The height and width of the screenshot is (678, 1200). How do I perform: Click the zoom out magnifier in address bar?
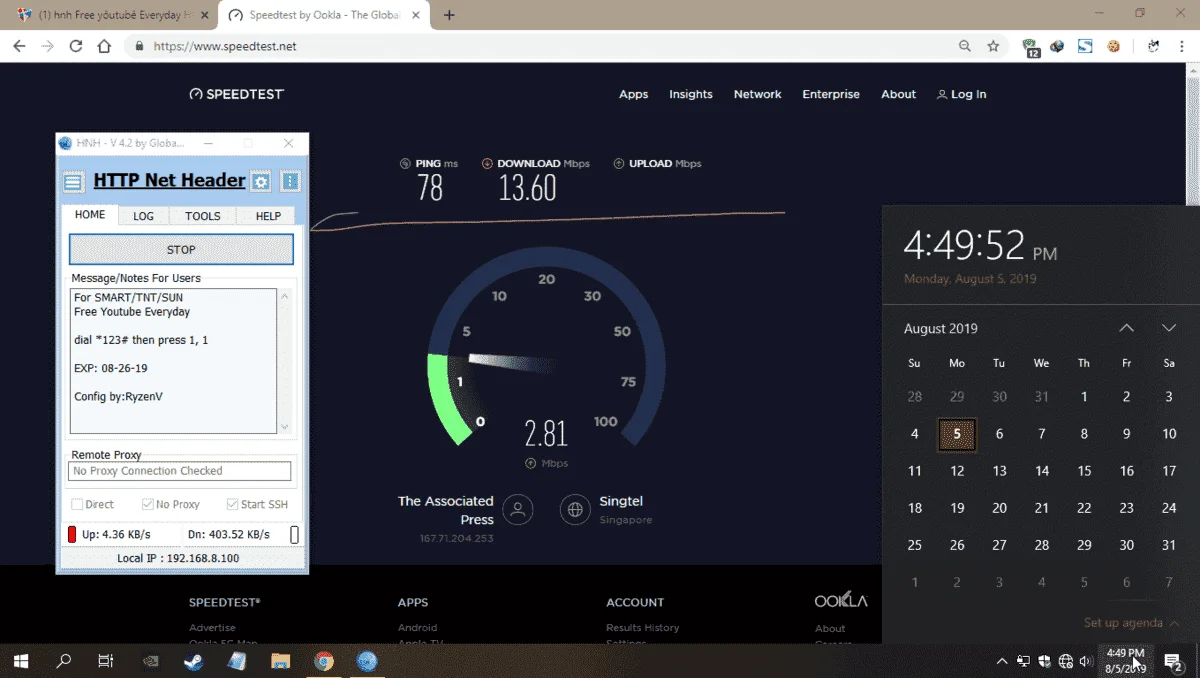[965, 46]
